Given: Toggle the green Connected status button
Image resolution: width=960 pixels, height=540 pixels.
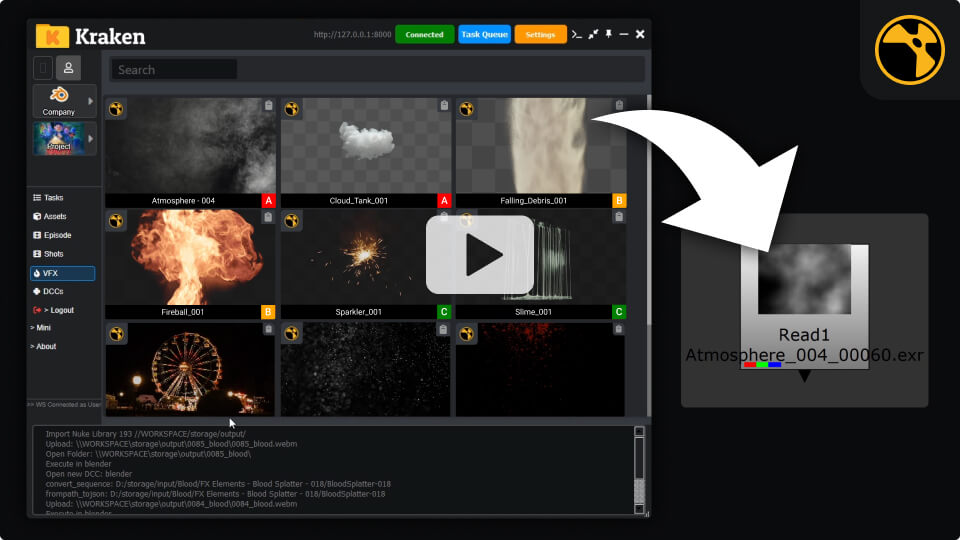Looking at the screenshot, I should [x=424, y=35].
